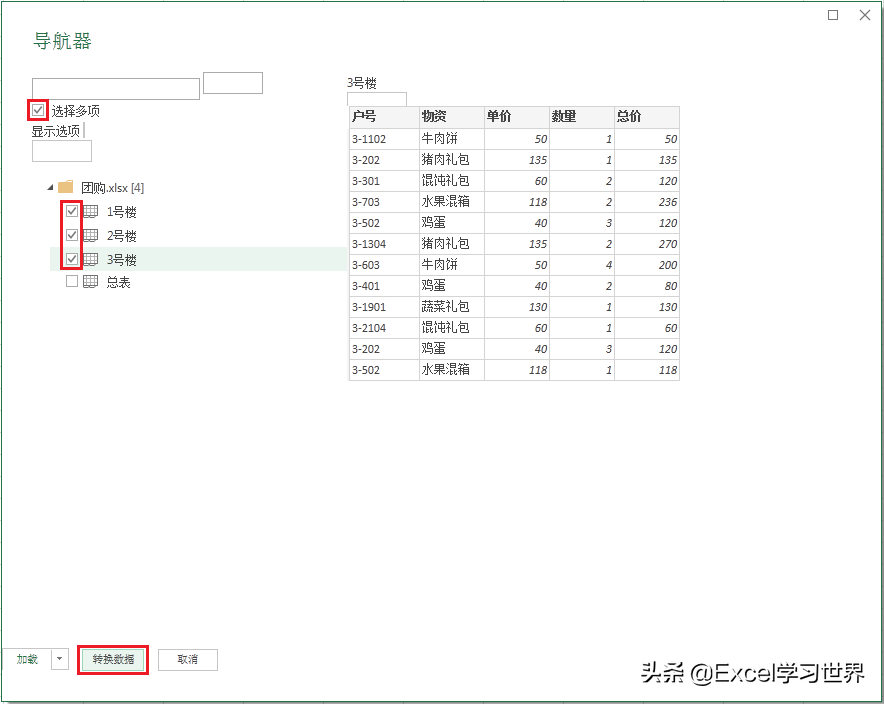Click the total price cell 80
The width and height of the screenshot is (884, 704).
click(647, 286)
